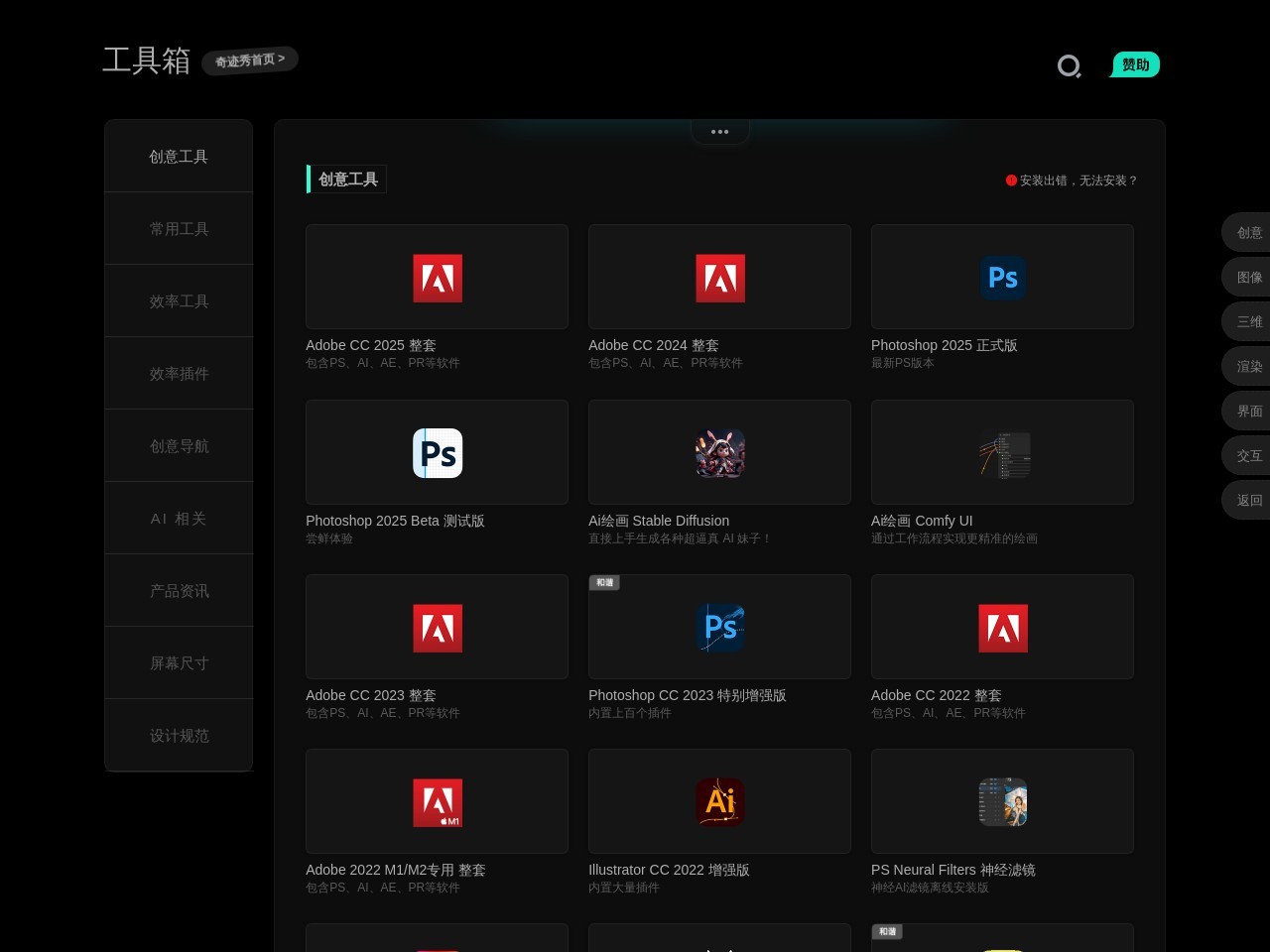The image size is (1270, 952).
Task: Jump to 创意 via right-edge pill
Action: coord(1247,232)
